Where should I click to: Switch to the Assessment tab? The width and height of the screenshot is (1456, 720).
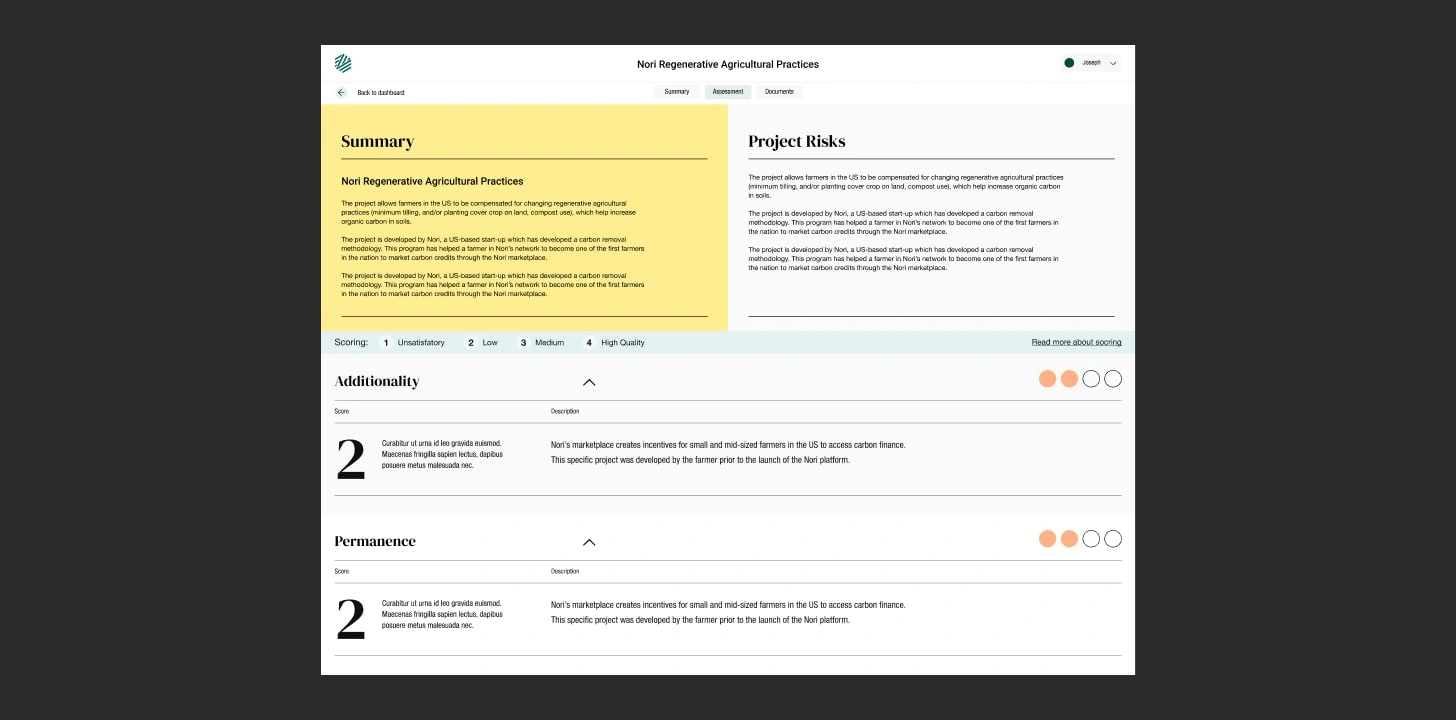tap(728, 92)
